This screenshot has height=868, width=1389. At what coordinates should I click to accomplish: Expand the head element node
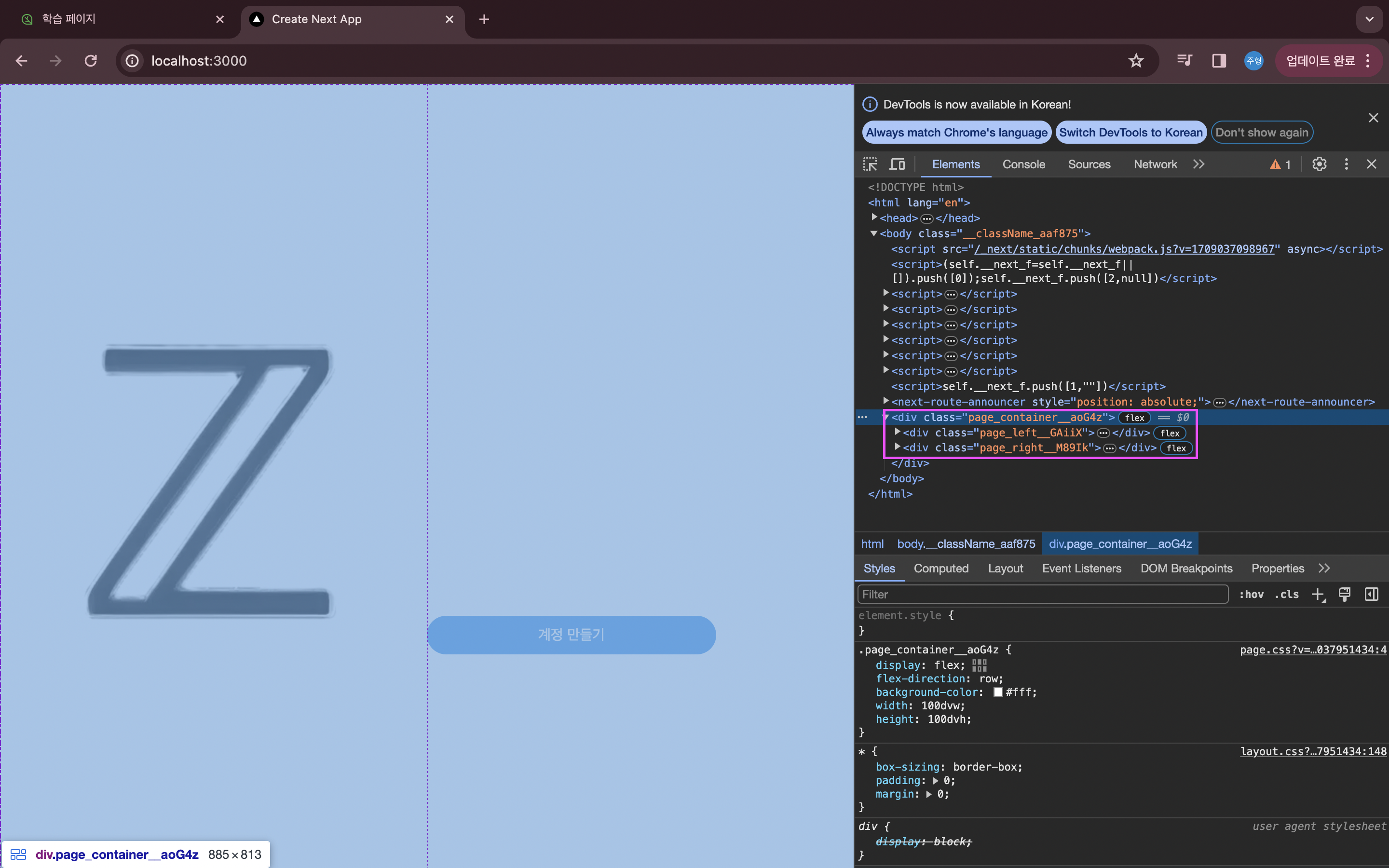(x=874, y=217)
